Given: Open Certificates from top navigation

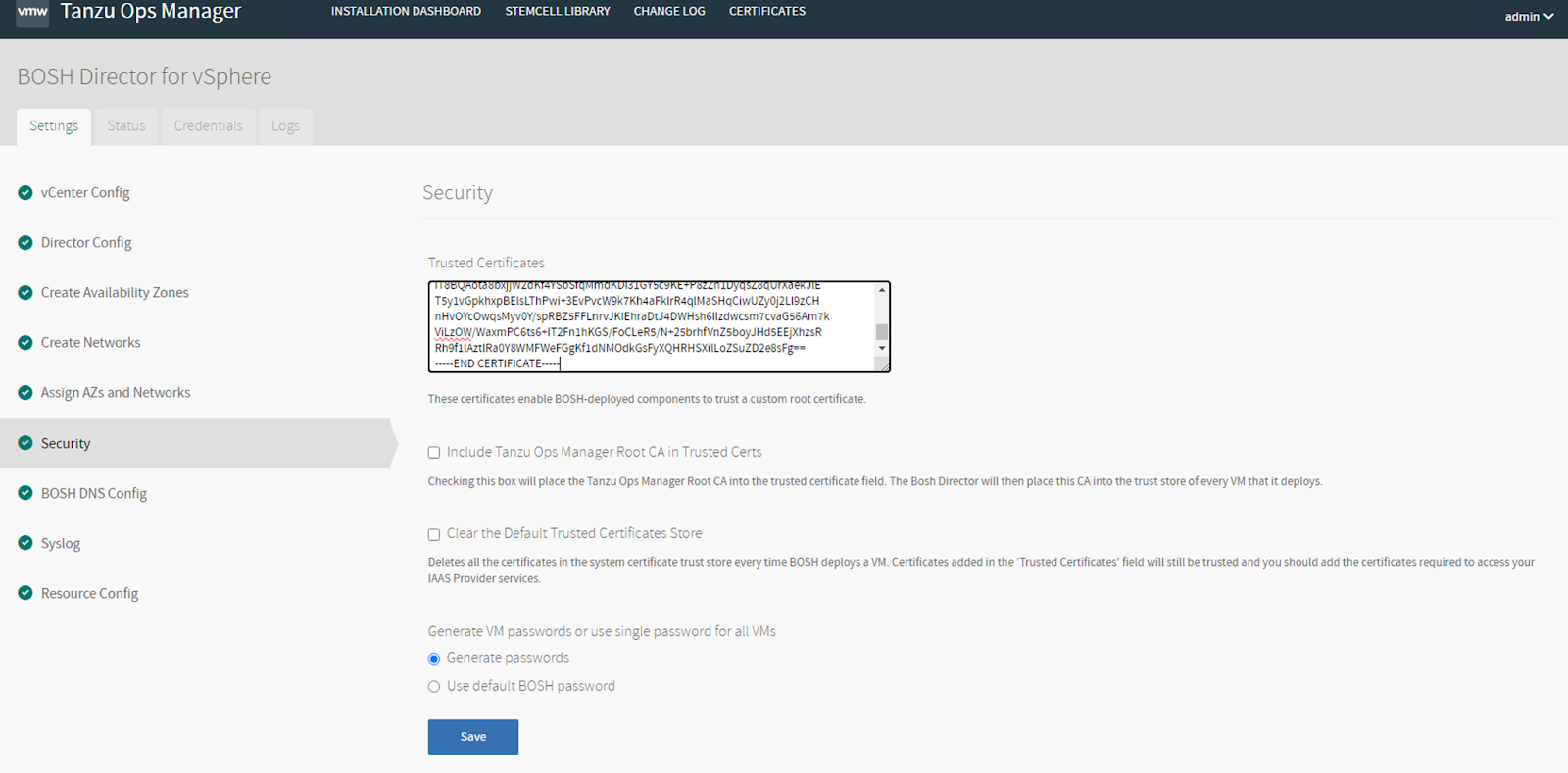Looking at the screenshot, I should [x=767, y=12].
